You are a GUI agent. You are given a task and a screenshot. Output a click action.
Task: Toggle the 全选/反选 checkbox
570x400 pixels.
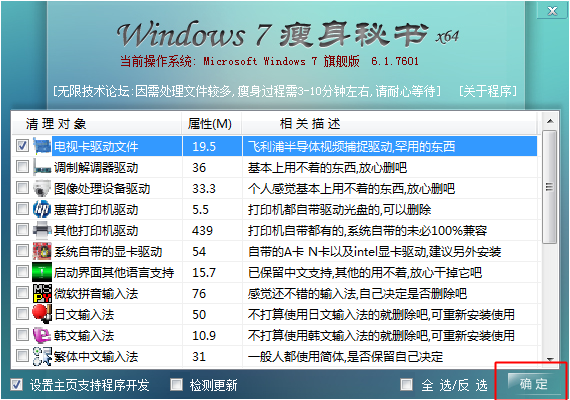coord(406,385)
